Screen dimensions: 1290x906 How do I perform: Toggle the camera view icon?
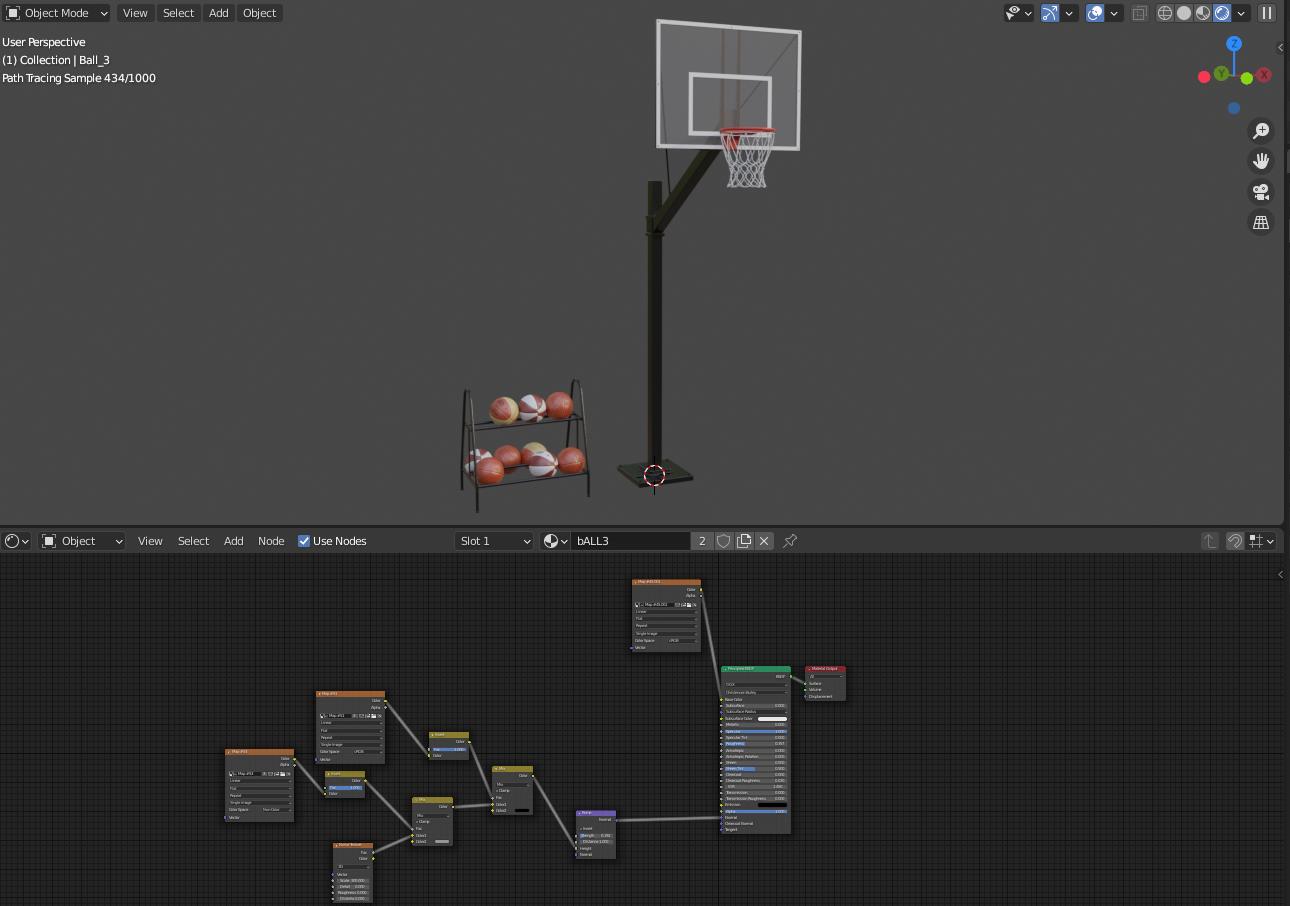pyautogui.click(x=1261, y=192)
